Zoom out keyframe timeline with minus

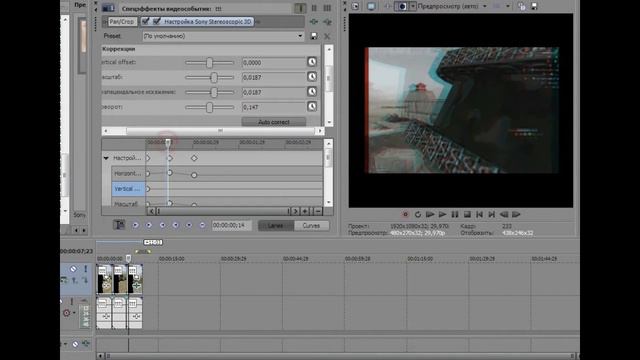318,211
